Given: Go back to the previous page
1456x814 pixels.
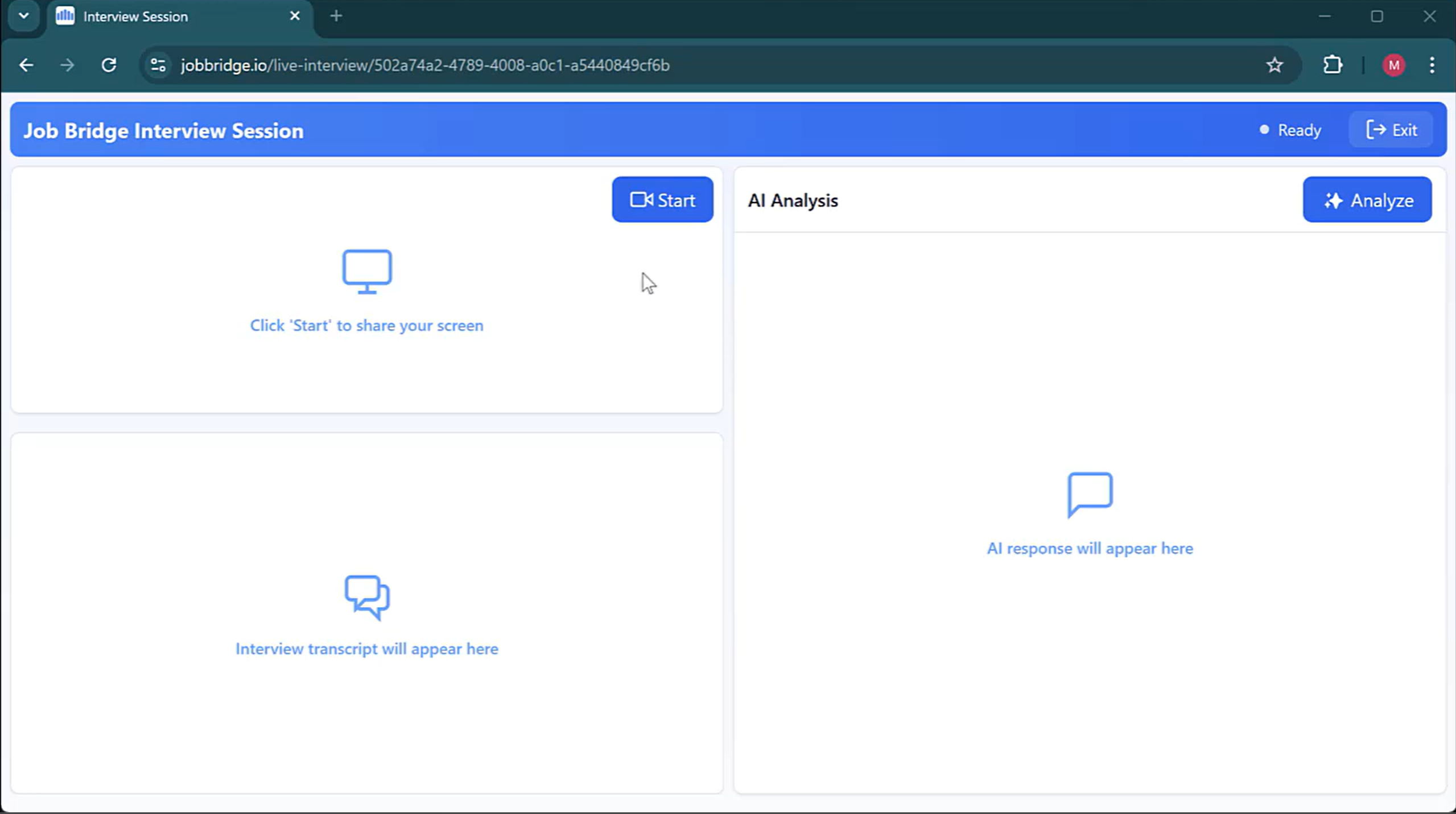Looking at the screenshot, I should point(26,65).
